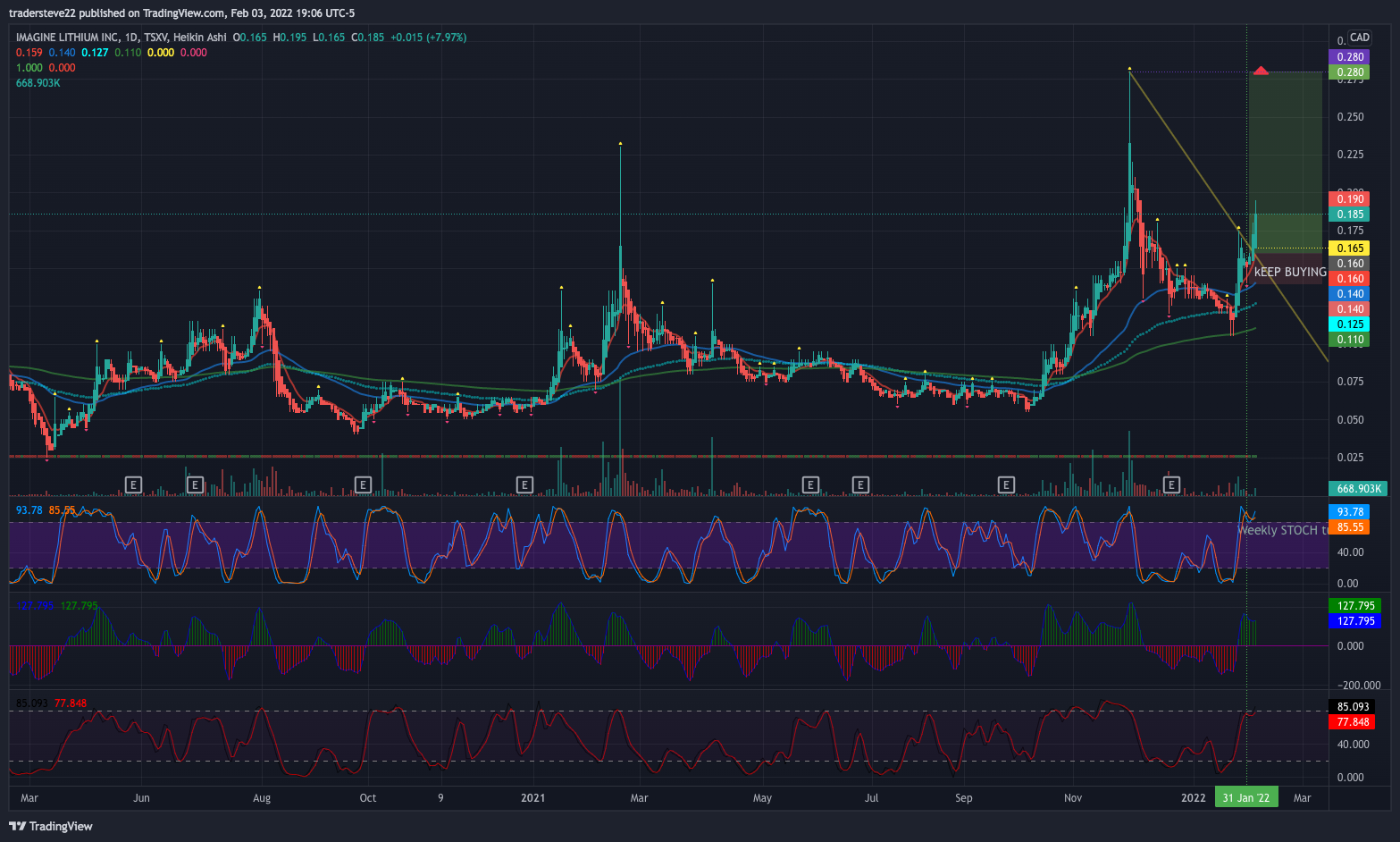The image size is (1400, 842).
Task: Click the 0.159 red indicator value in legend
Action: pos(29,53)
